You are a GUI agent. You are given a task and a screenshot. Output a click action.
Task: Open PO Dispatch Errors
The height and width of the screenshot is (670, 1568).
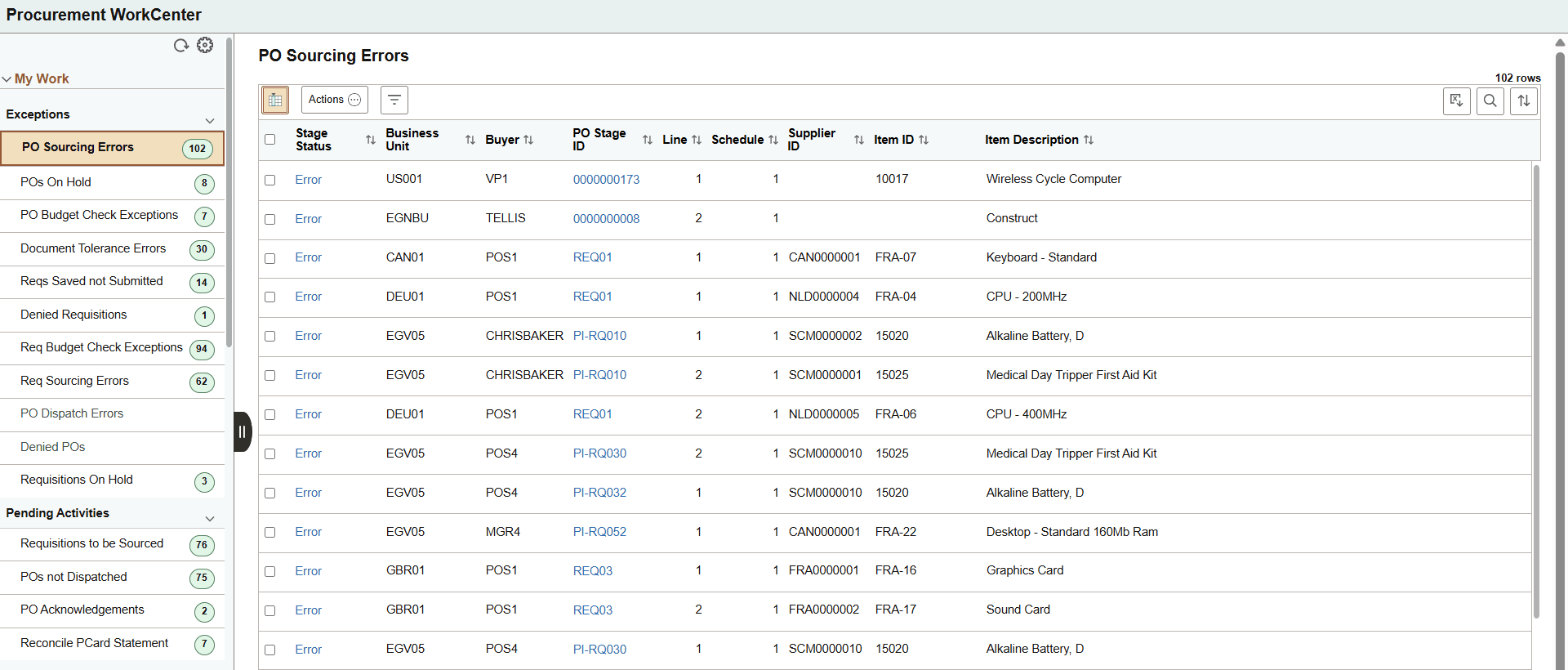point(112,414)
